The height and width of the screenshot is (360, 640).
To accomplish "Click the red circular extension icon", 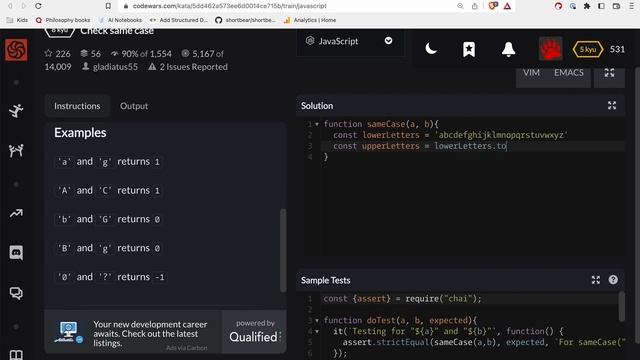I will click(x=558, y=6).
